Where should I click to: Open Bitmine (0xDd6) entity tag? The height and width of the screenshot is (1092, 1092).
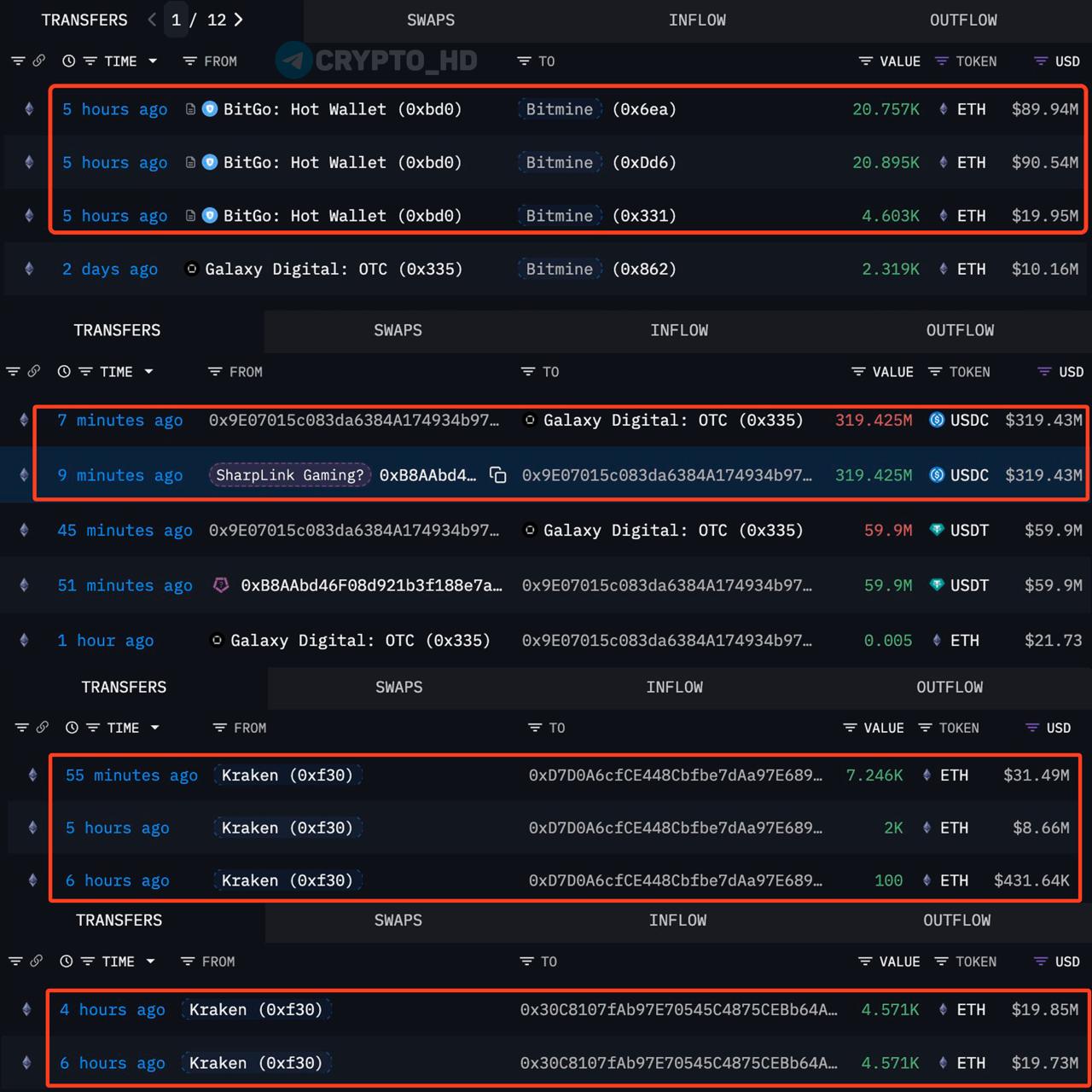tap(559, 162)
